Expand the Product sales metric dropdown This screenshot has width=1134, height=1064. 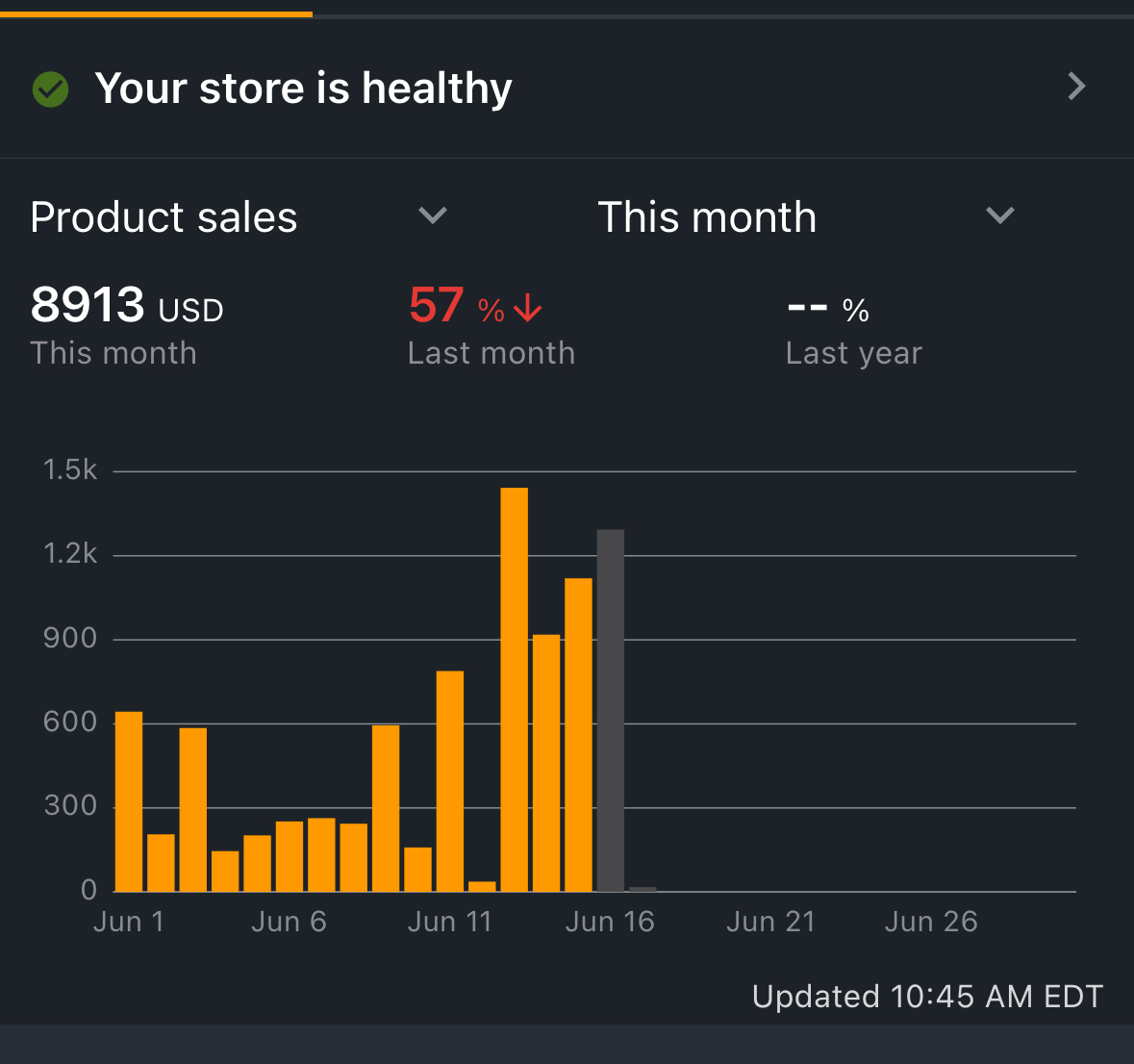(x=239, y=216)
